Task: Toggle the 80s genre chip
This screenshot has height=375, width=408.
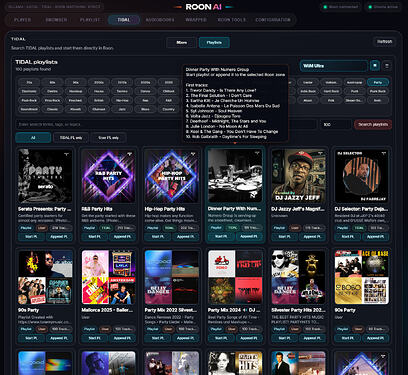Action: [52, 82]
